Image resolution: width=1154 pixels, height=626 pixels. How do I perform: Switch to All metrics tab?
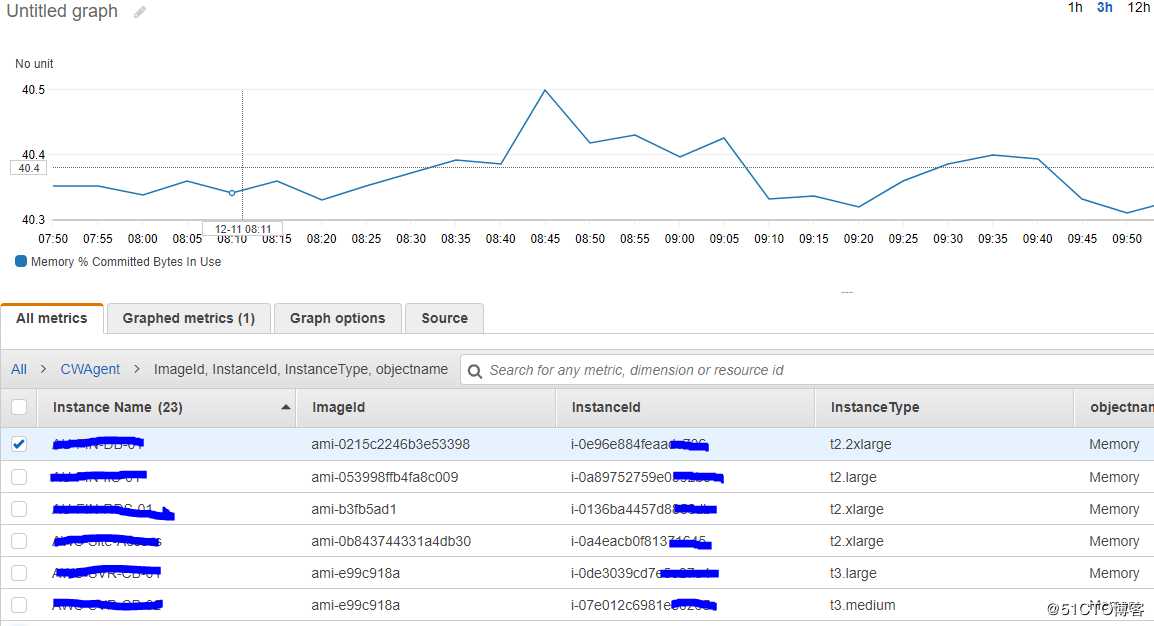52,319
